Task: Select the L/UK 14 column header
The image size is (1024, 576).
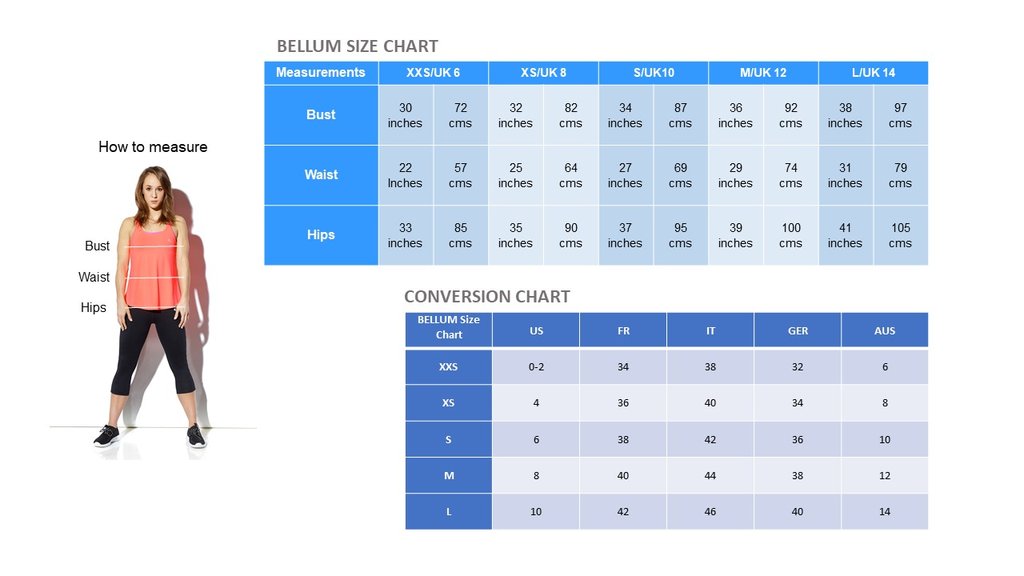Action: click(x=873, y=73)
